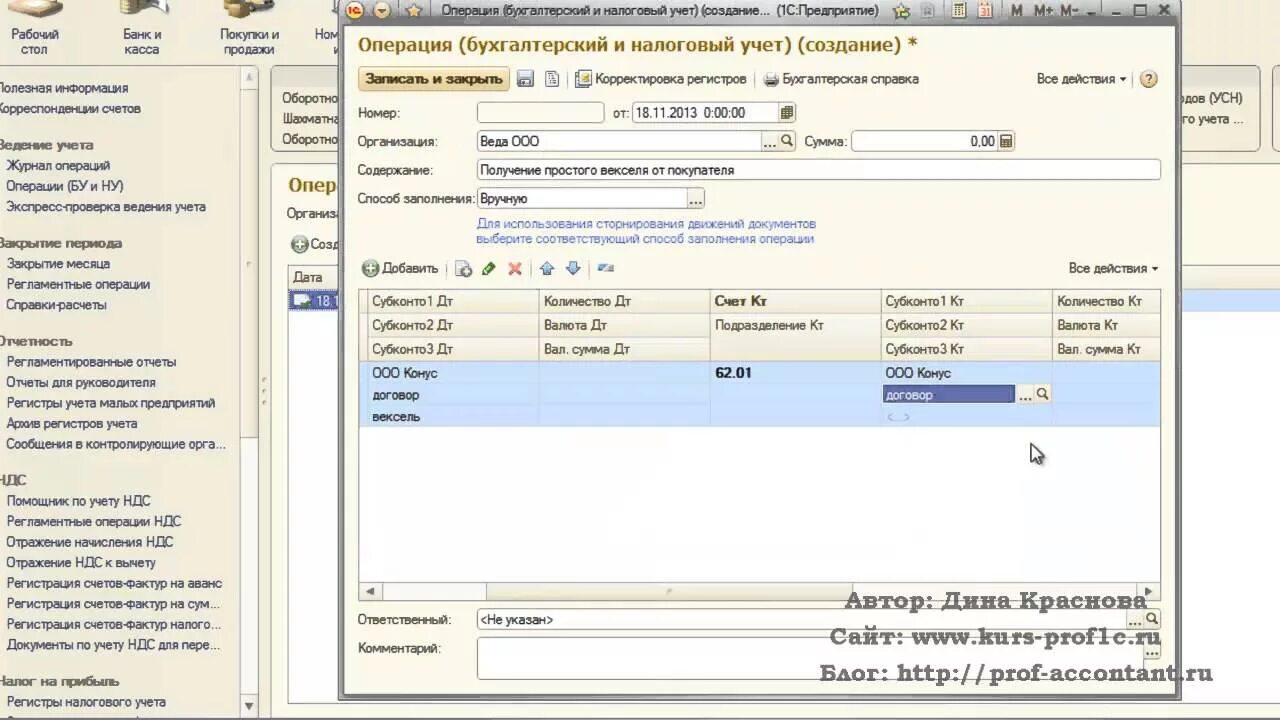The width and height of the screenshot is (1280, 720).
Task: Click the help question mark icon
Action: click(x=1148, y=79)
